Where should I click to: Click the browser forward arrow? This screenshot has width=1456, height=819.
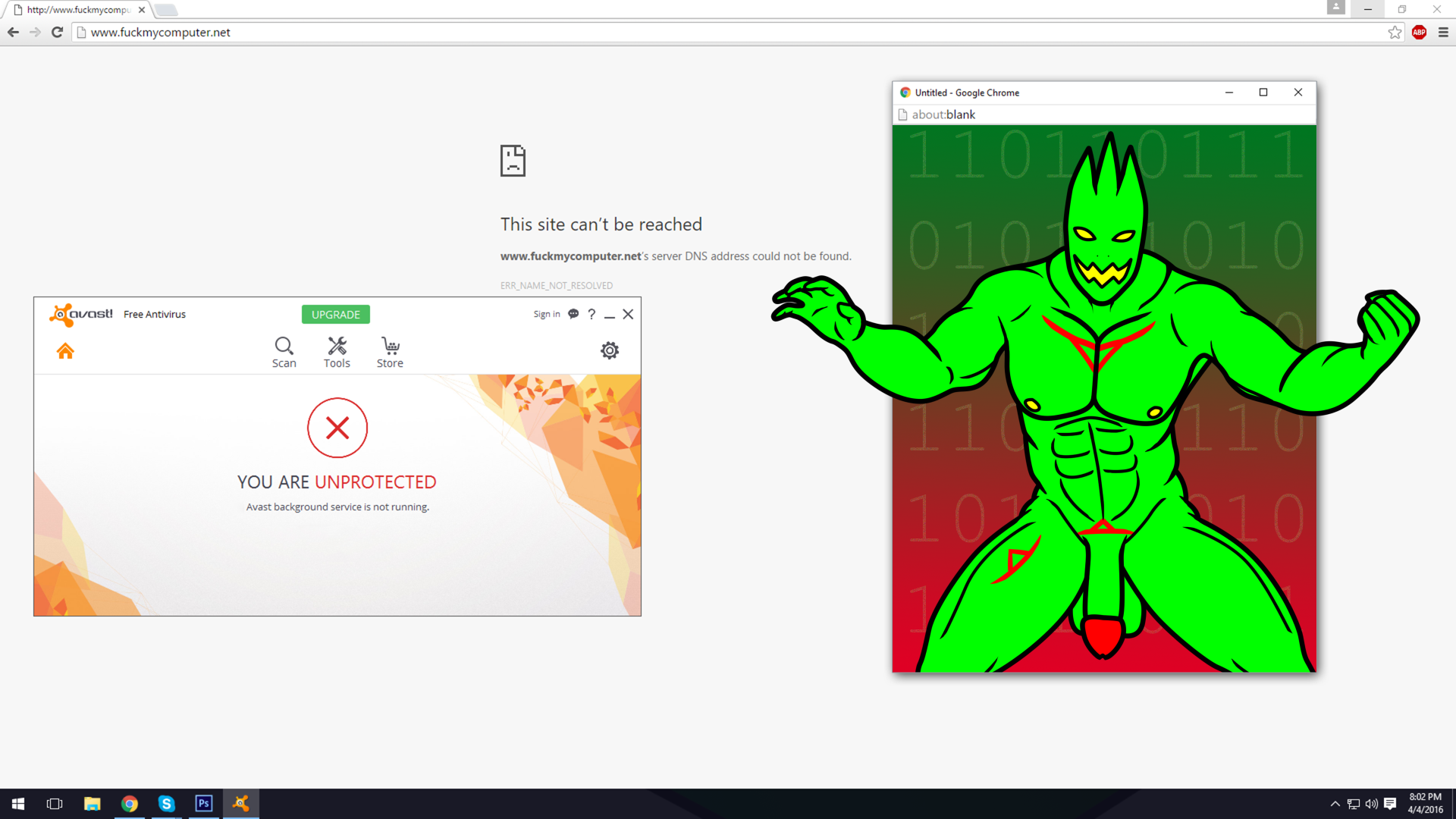click(x=35, y=32)
